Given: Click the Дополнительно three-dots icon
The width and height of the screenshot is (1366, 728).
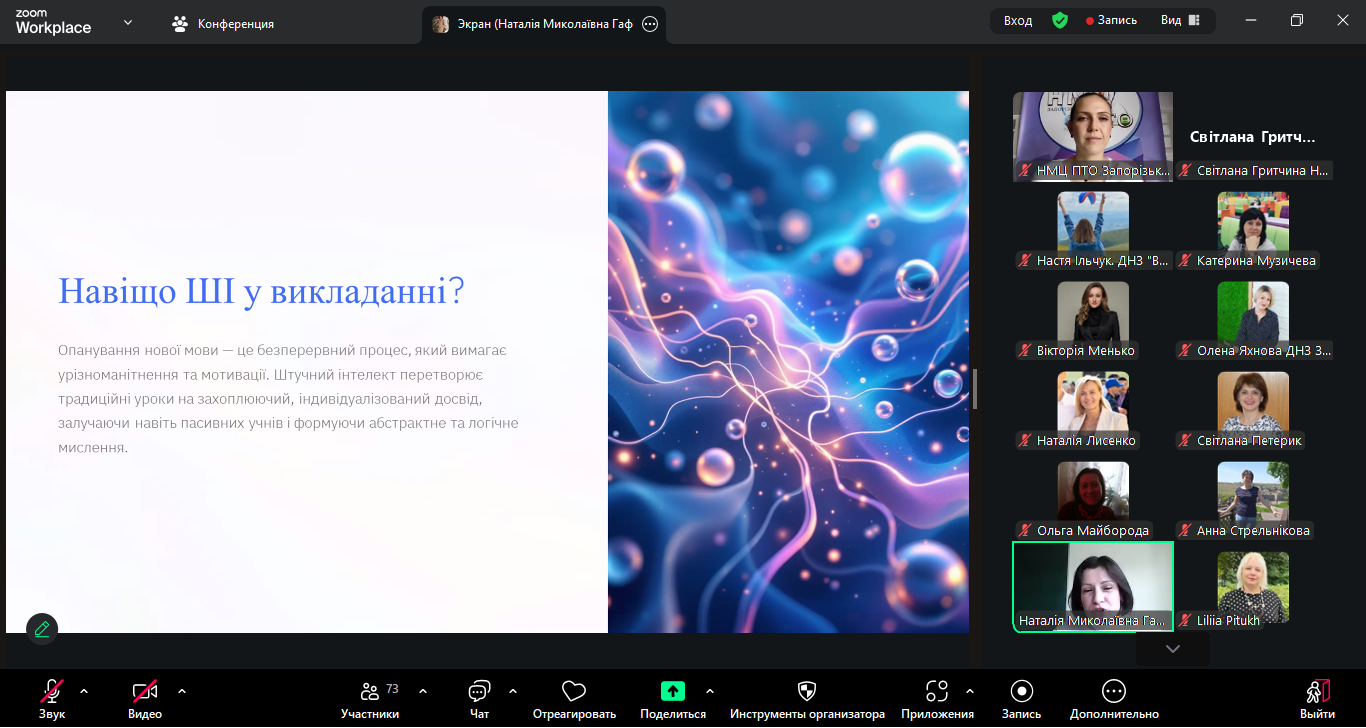Looking at the screenshot, I should pos(1113,692).
